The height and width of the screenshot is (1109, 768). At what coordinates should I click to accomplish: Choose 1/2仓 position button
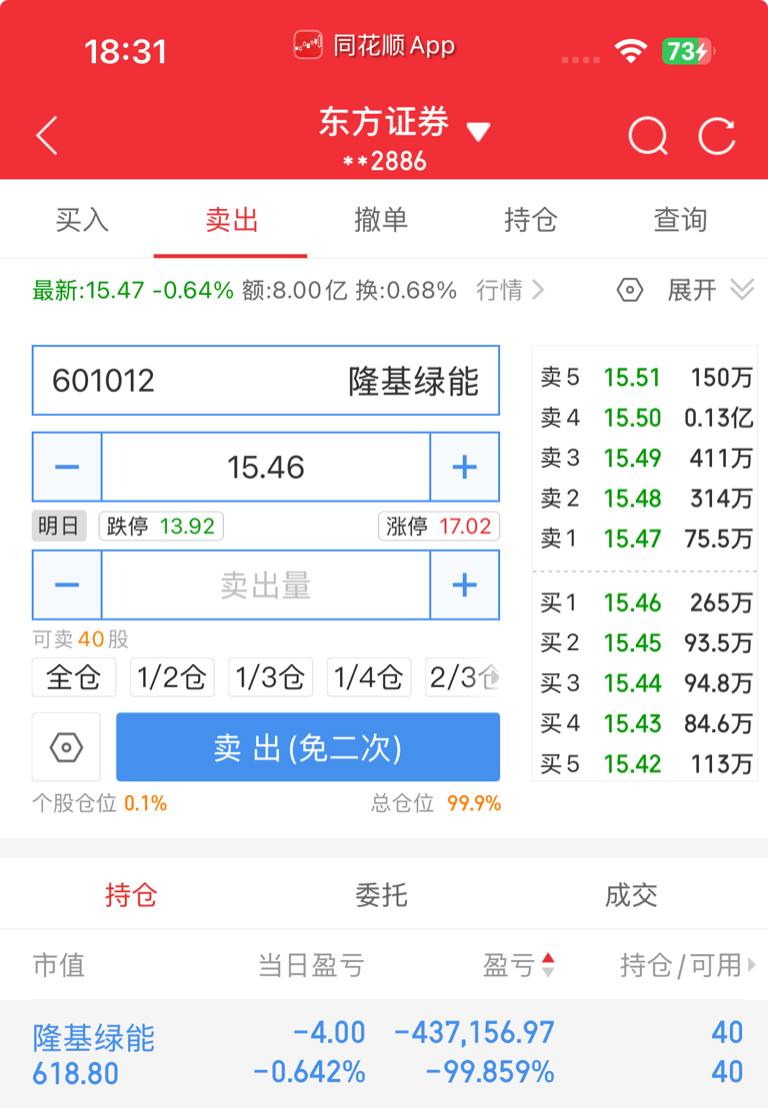click(172, 677)
